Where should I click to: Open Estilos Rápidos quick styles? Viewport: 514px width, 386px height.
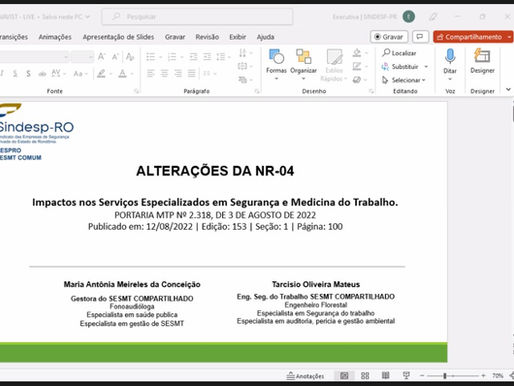tap(334, 65)
